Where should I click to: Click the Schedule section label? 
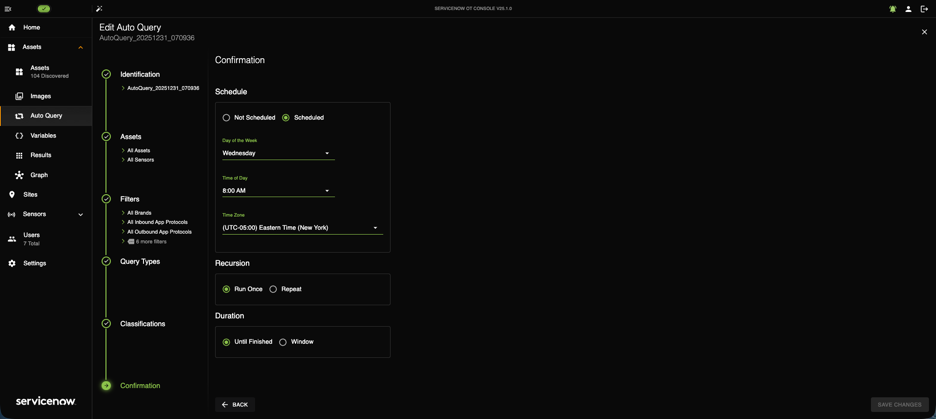pos(231,92)
